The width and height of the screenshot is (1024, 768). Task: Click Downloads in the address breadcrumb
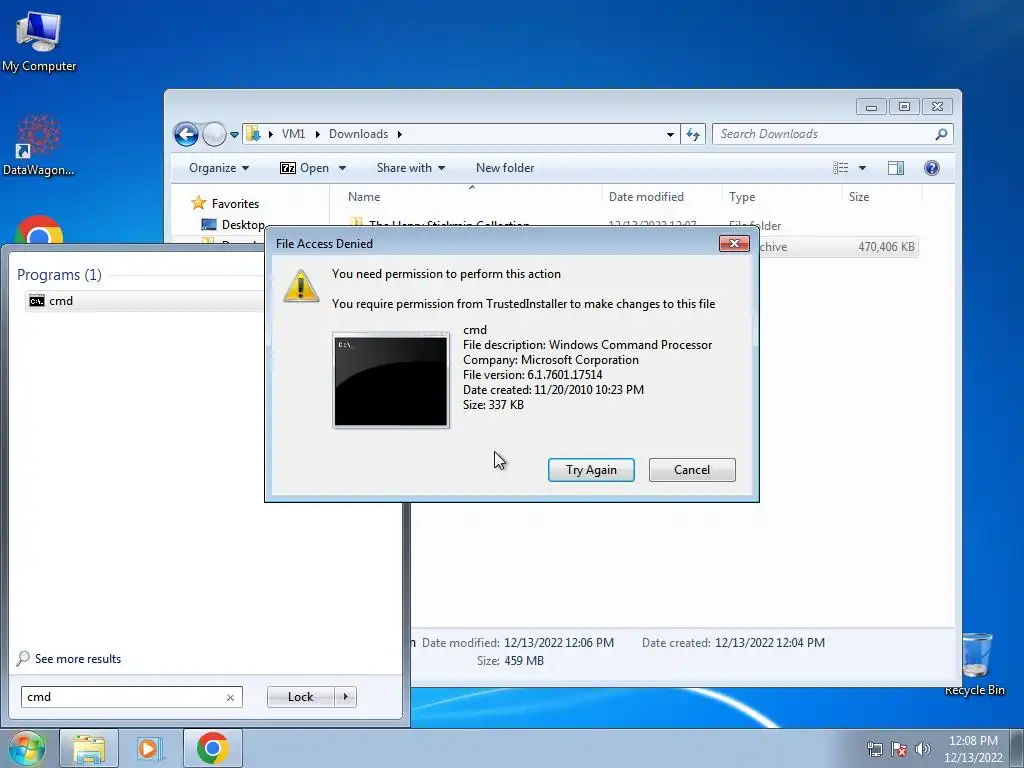(358, 134)
